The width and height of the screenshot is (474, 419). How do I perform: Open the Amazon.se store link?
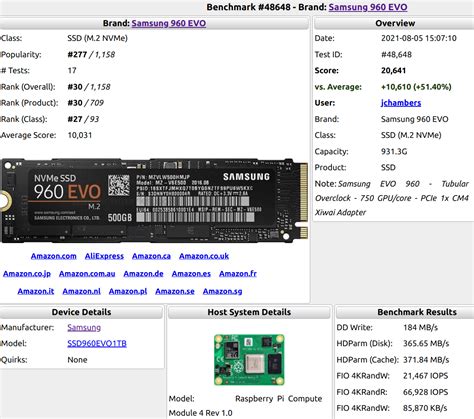tap(175, 291)
